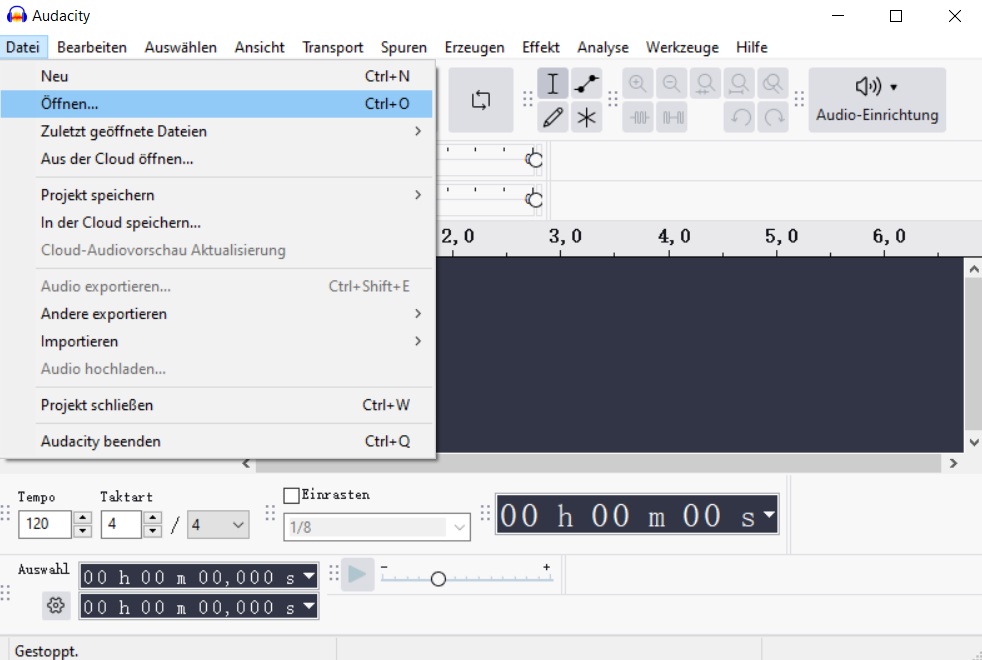Open the Analyse menu
This screenshot has height=660, width=982.
602,48
